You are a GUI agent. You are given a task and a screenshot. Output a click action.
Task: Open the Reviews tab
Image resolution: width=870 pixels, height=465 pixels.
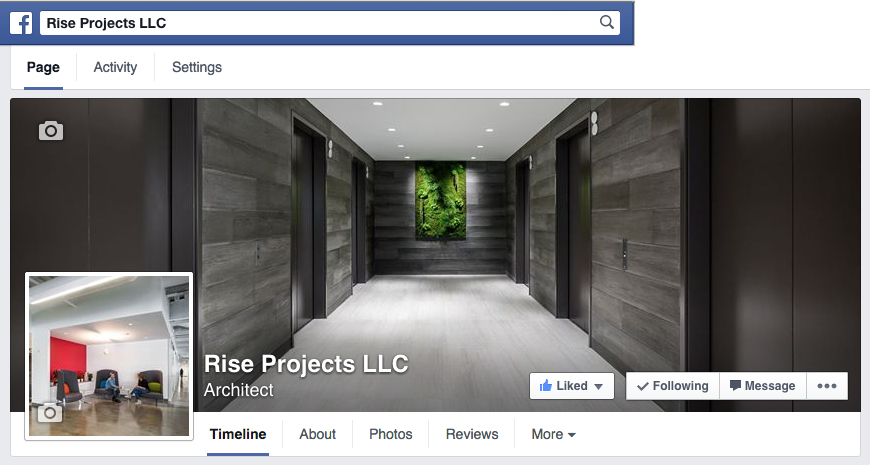pos(472,434)
